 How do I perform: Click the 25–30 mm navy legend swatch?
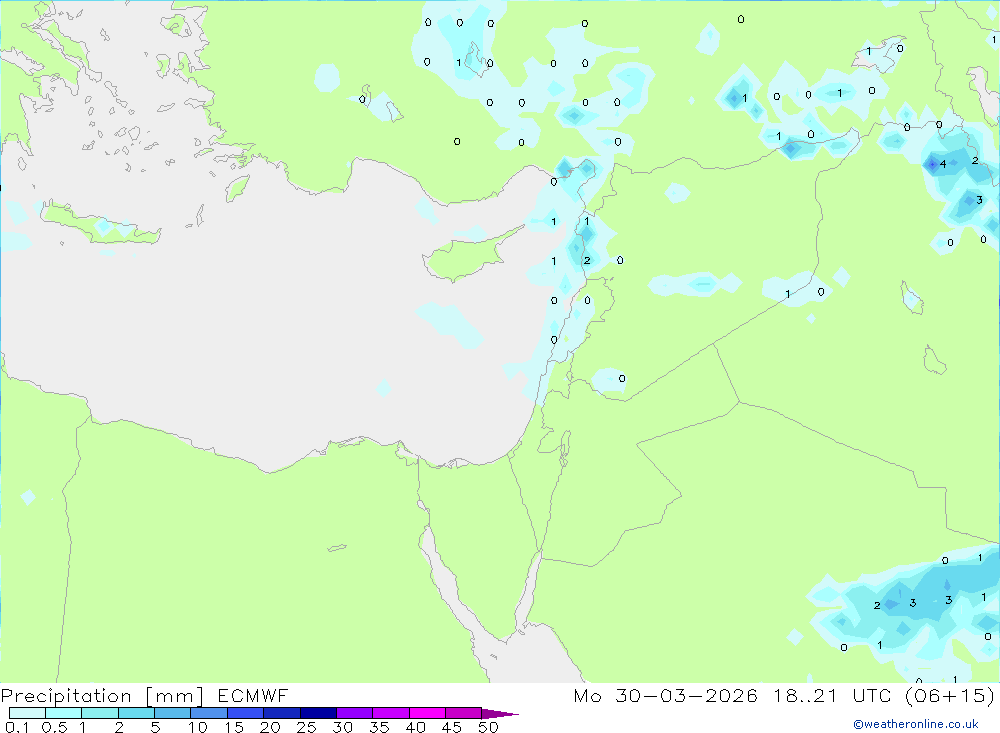pyautogui.click(x=318, y=713)
